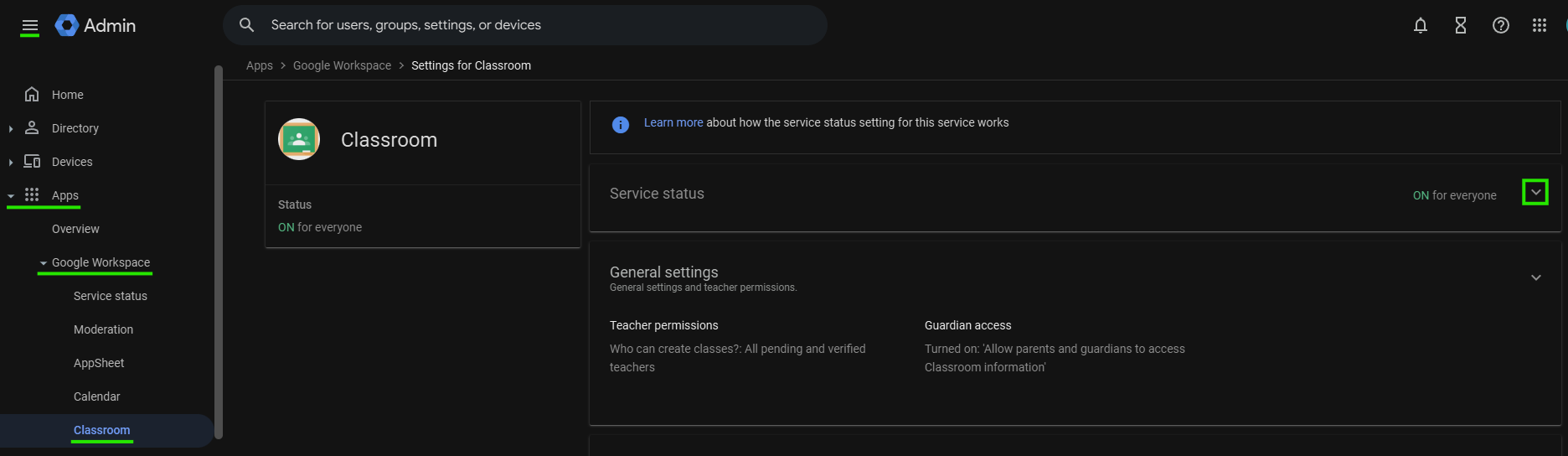Click Settings for Classroom breadcrumb
Viewport: 1568px width, 456px height.
[x=471, y=65]
